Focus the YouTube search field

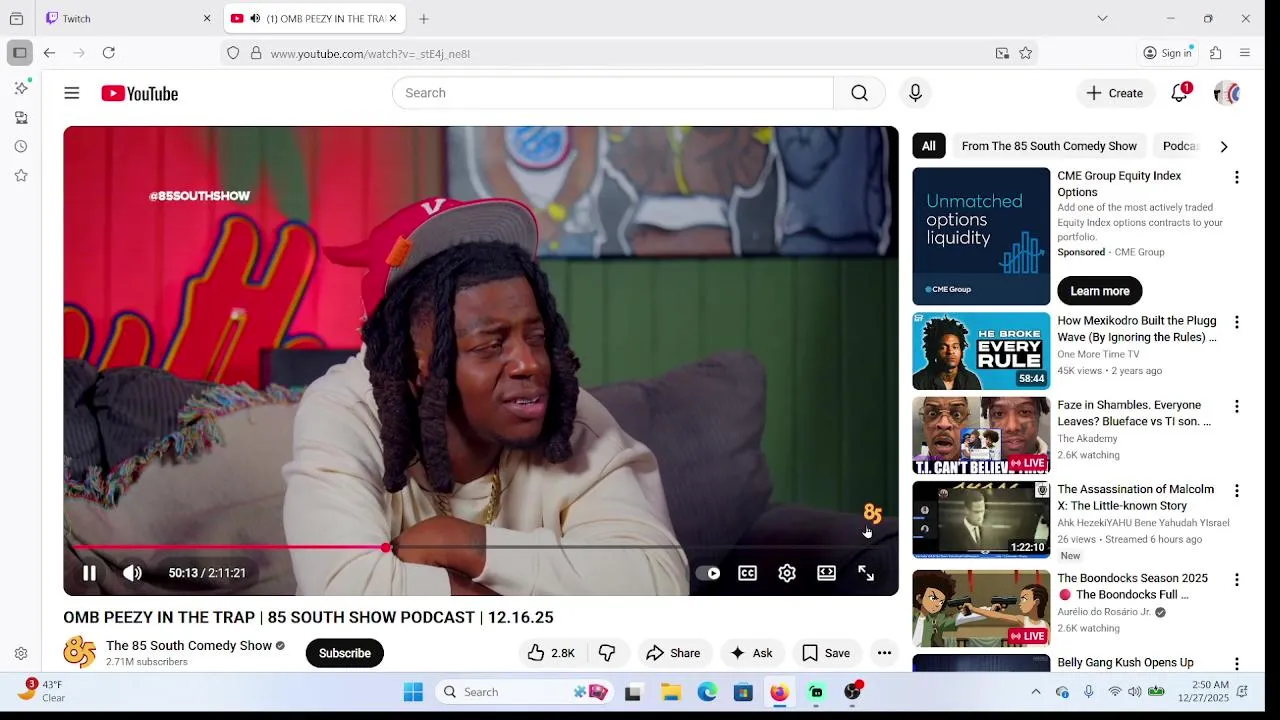(613, 93)
